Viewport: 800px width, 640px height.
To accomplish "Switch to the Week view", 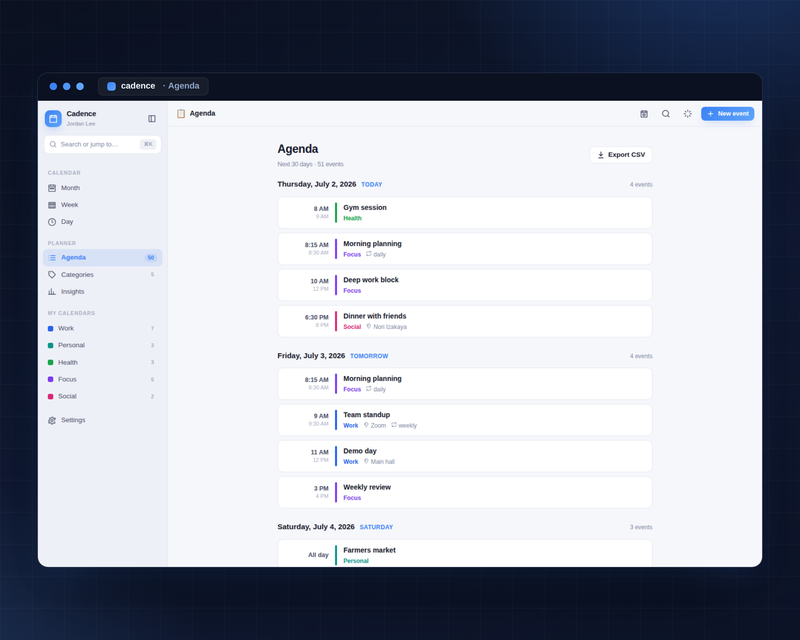I will tap(103, 205).
